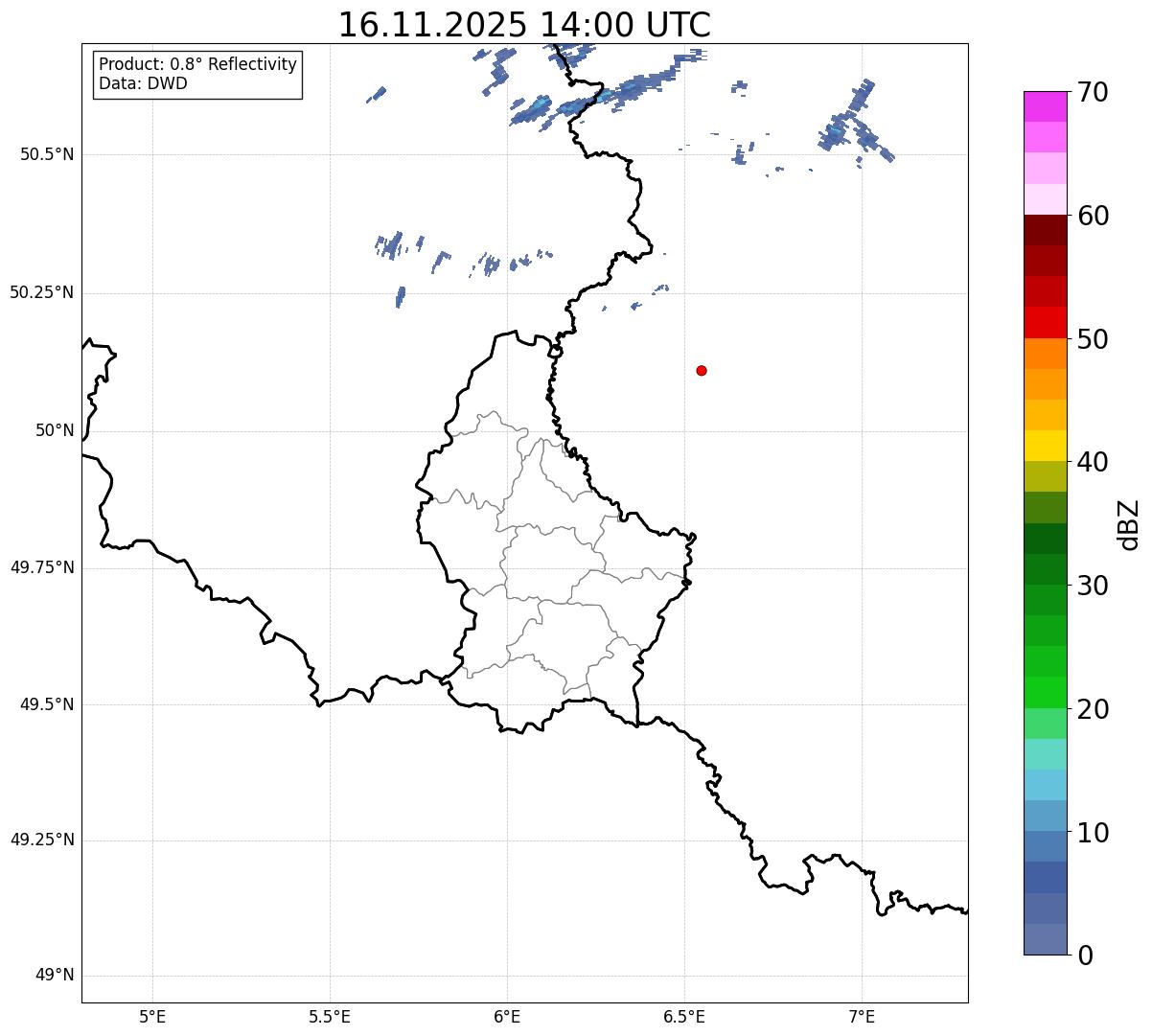
Task: Click the 'dBZ' colorbar axis label
Action: click(x=1129, y=524)
